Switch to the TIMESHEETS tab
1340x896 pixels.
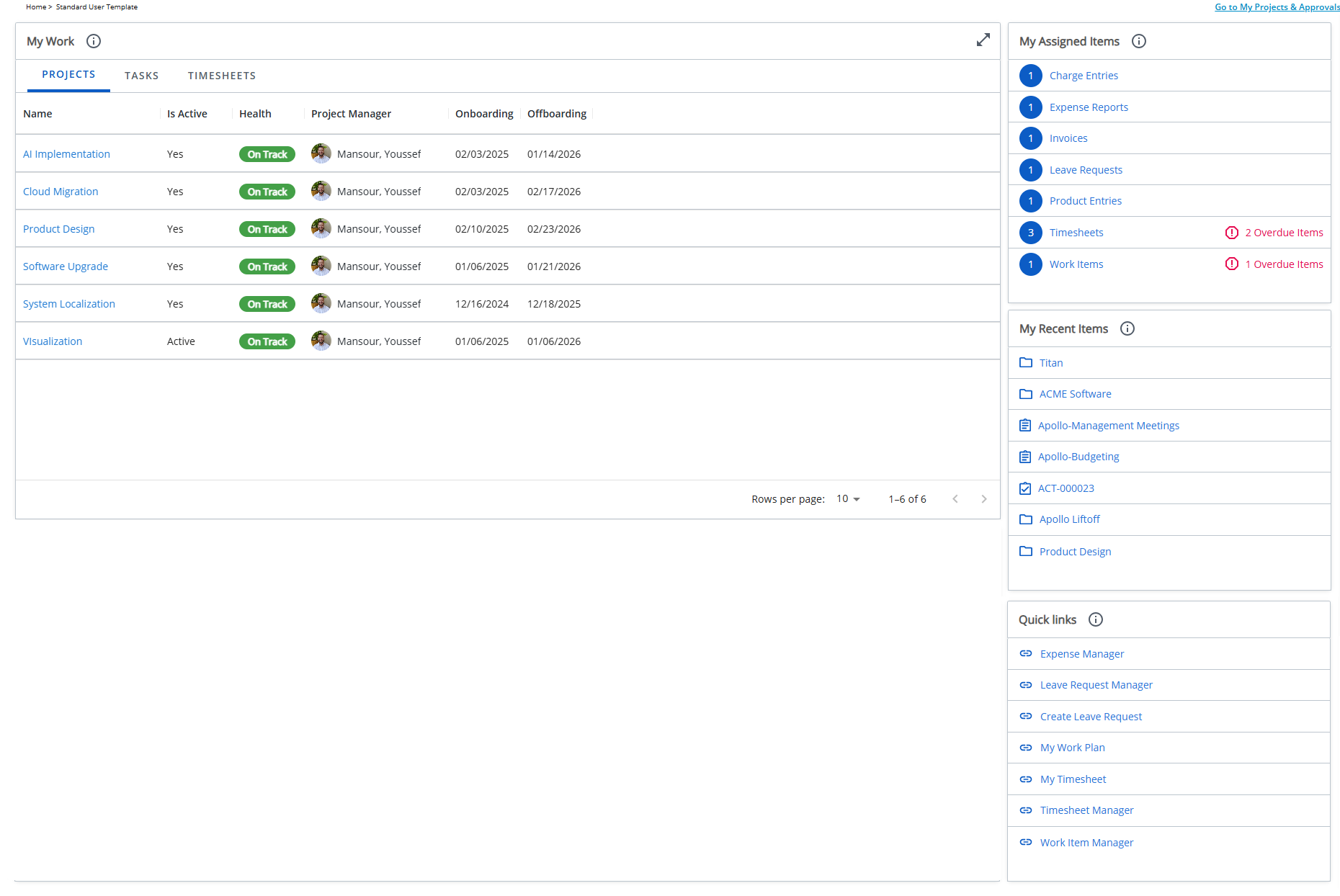pyautogui.click(x=222, y=76)
